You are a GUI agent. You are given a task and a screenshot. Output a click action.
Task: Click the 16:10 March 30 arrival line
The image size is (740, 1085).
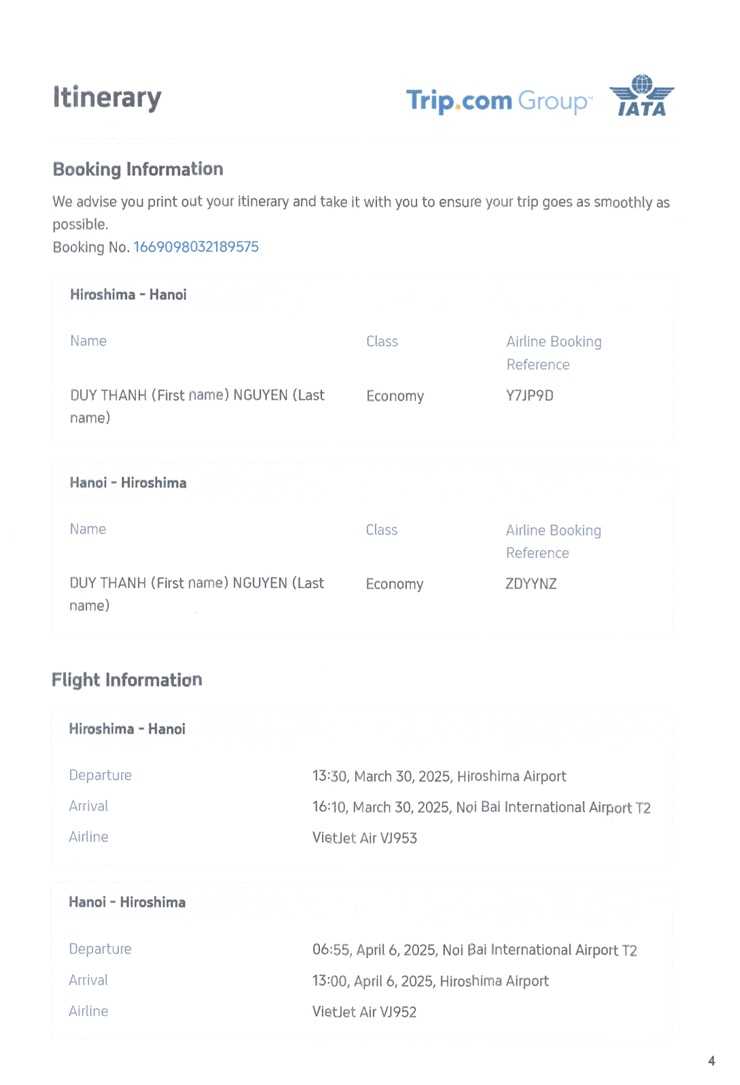pos(481,807)
